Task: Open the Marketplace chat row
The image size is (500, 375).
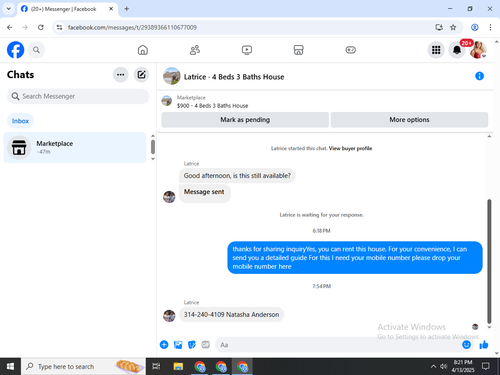Action: click(75, 147)
